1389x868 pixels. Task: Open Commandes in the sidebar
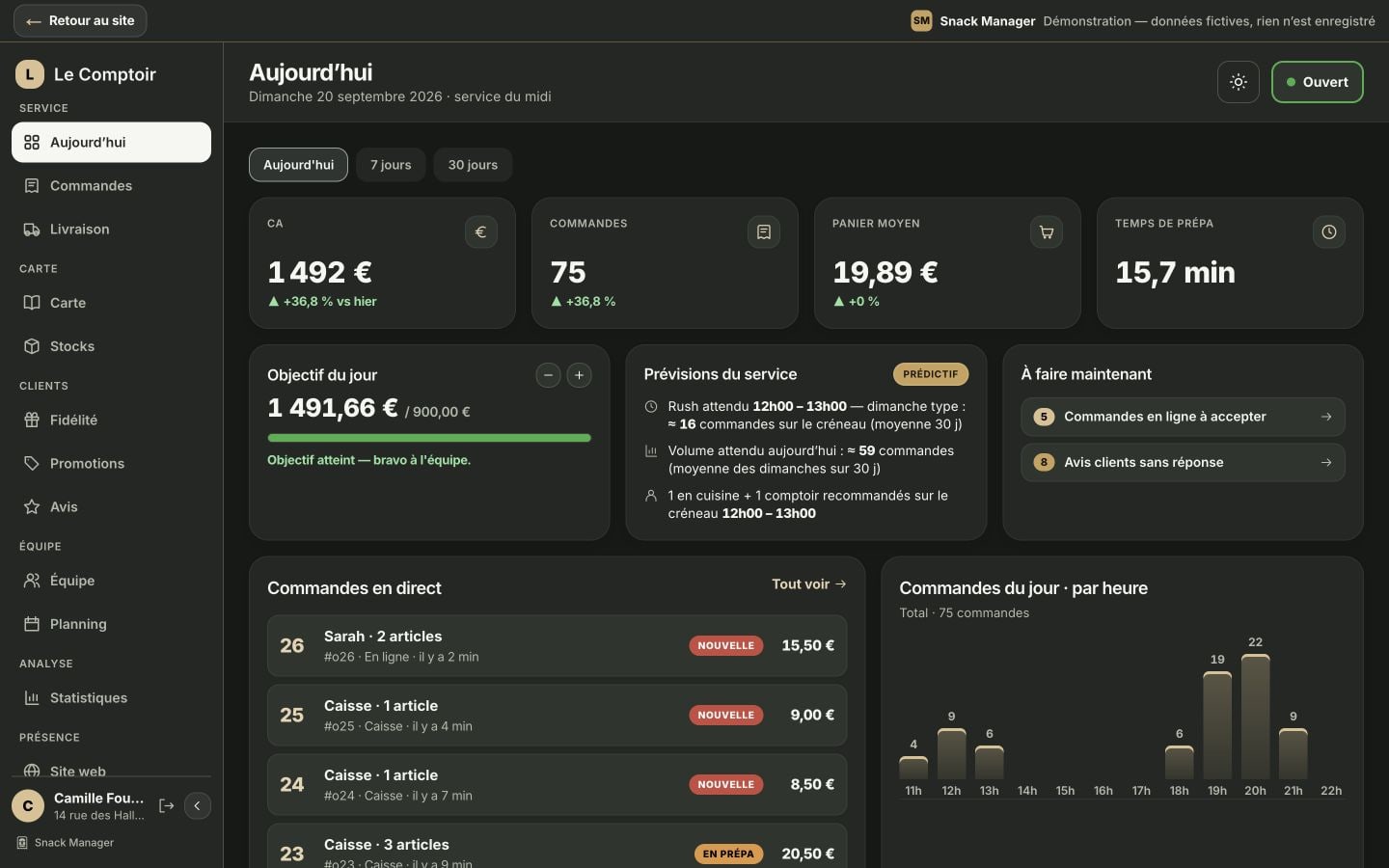[111, 186]
